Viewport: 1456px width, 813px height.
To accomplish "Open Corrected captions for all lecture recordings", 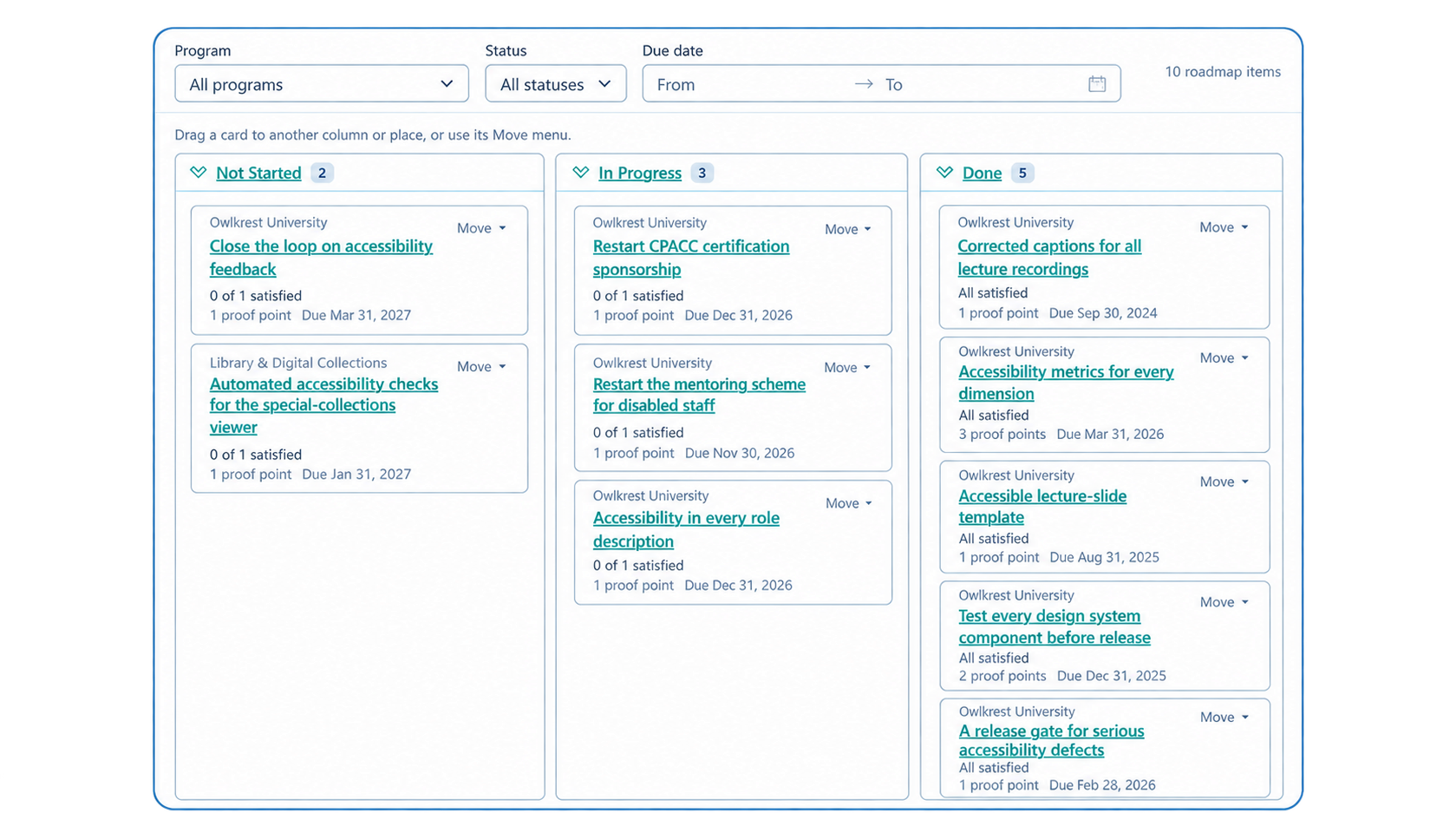I will (1049, 258).
